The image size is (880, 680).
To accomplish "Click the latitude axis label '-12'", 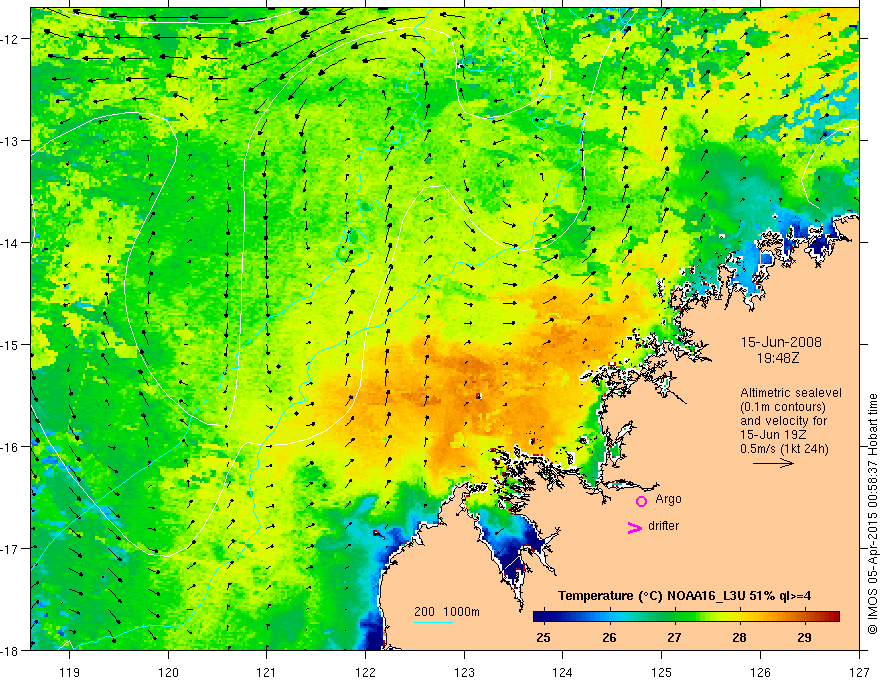I will click(10, 39).
